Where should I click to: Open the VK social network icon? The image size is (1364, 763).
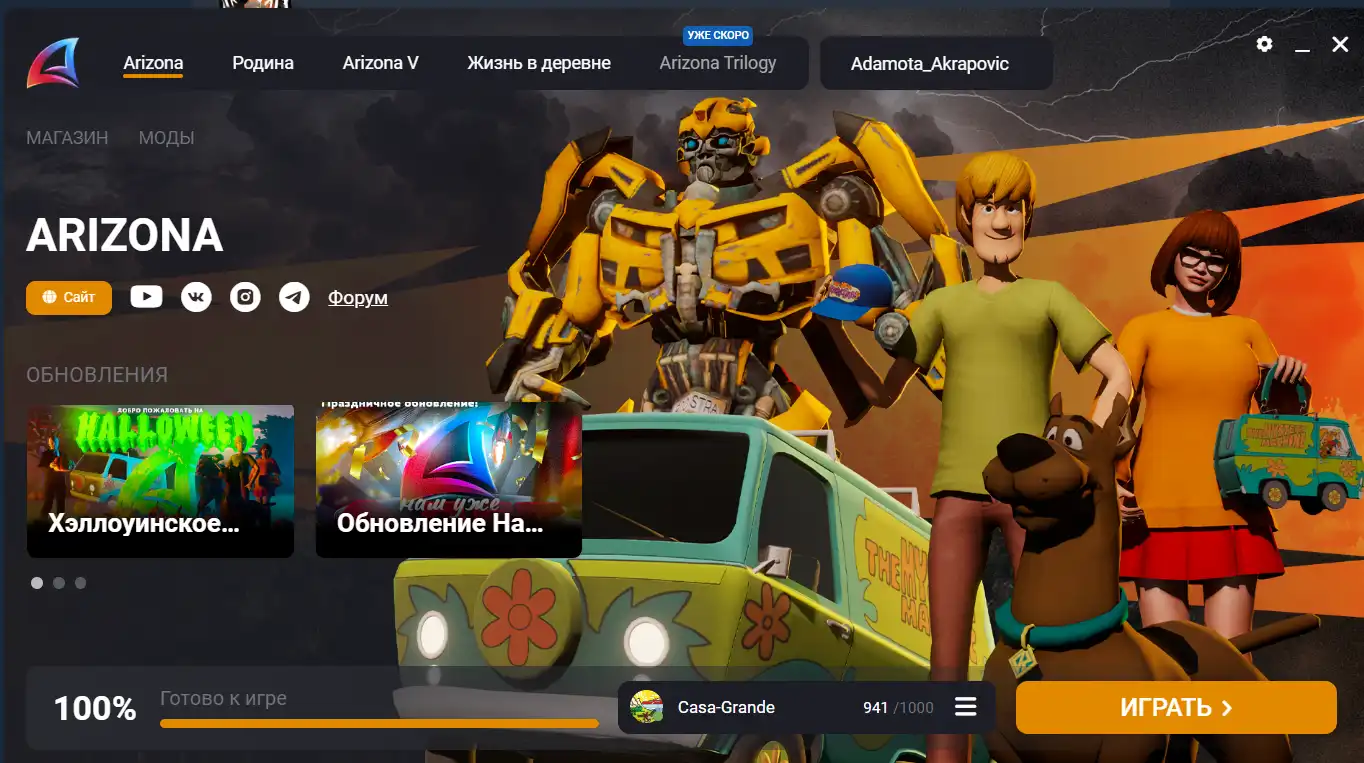196,297
